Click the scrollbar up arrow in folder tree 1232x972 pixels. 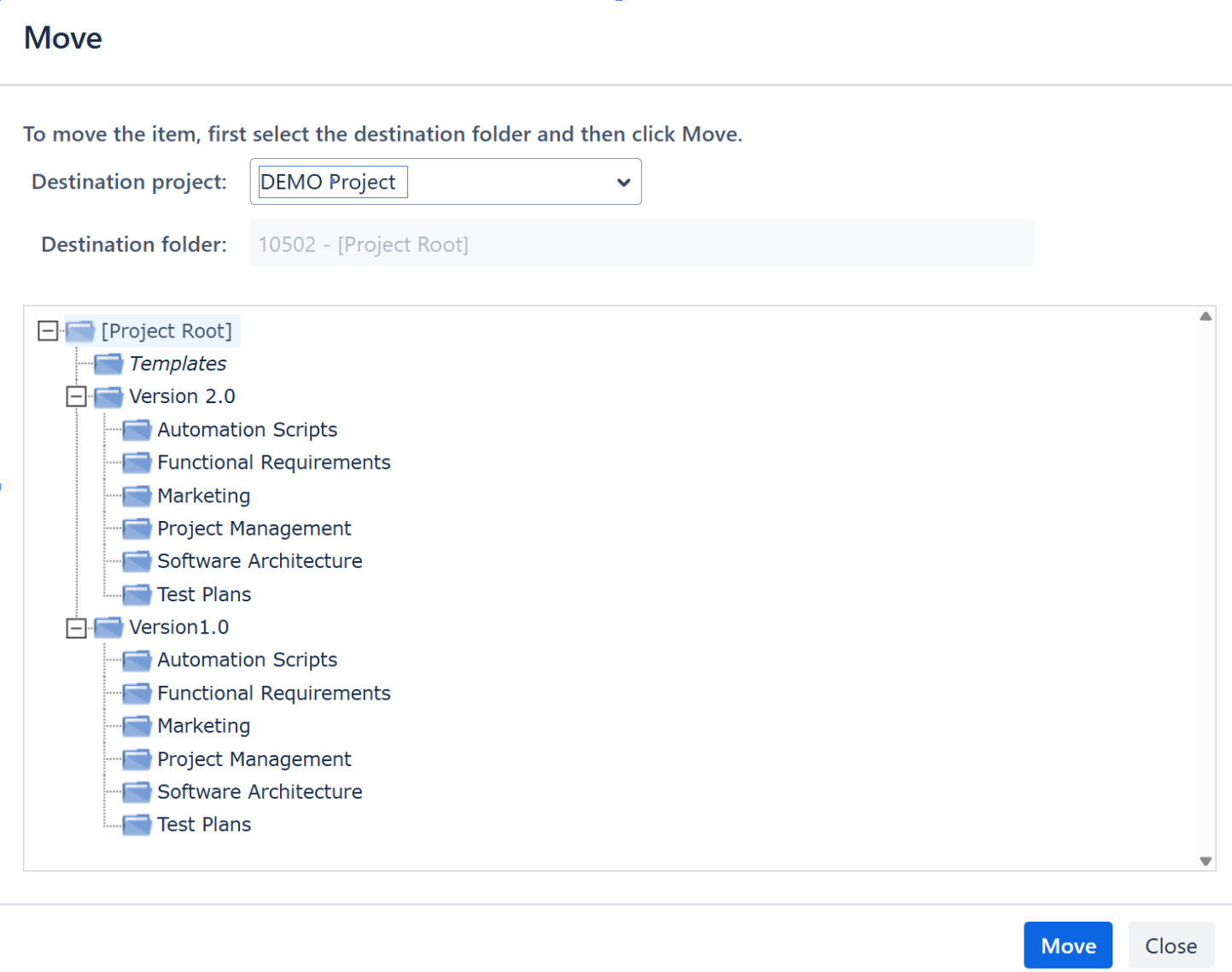(x=1206, y=317)
